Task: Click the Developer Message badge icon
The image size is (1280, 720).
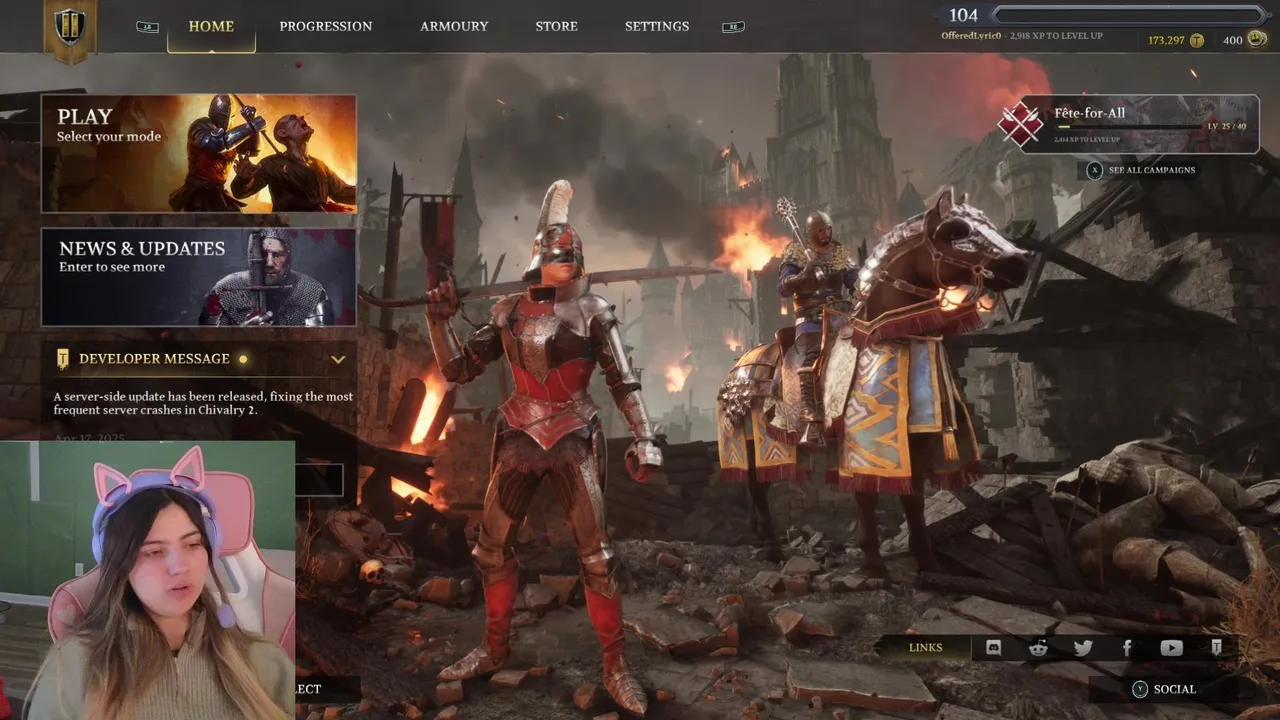Action: click(63, 359)
